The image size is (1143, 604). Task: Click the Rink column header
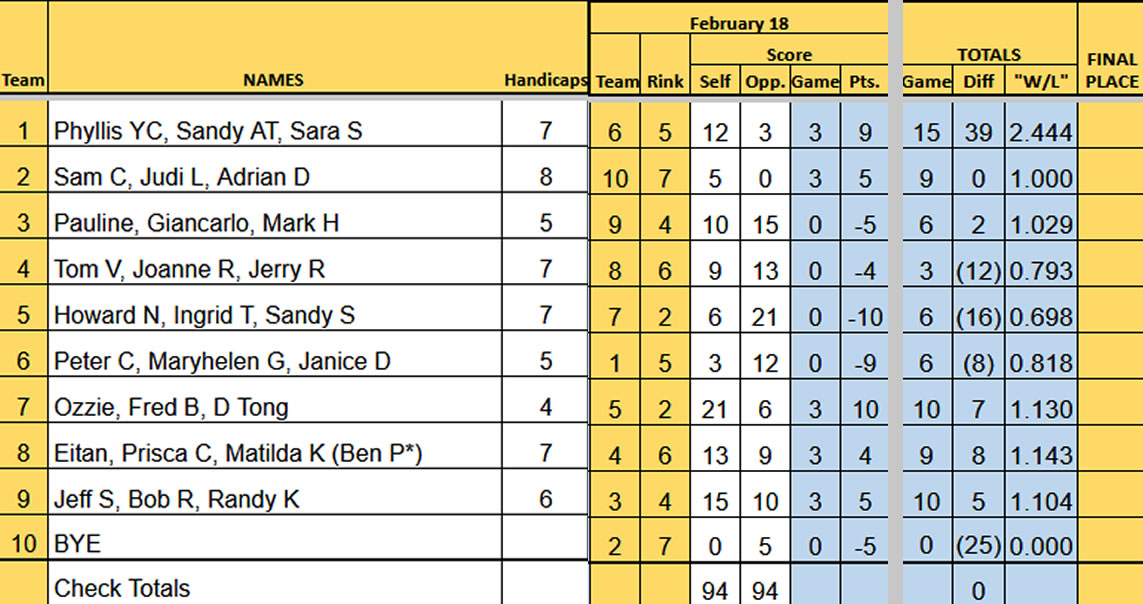click(x=664, y=82)
